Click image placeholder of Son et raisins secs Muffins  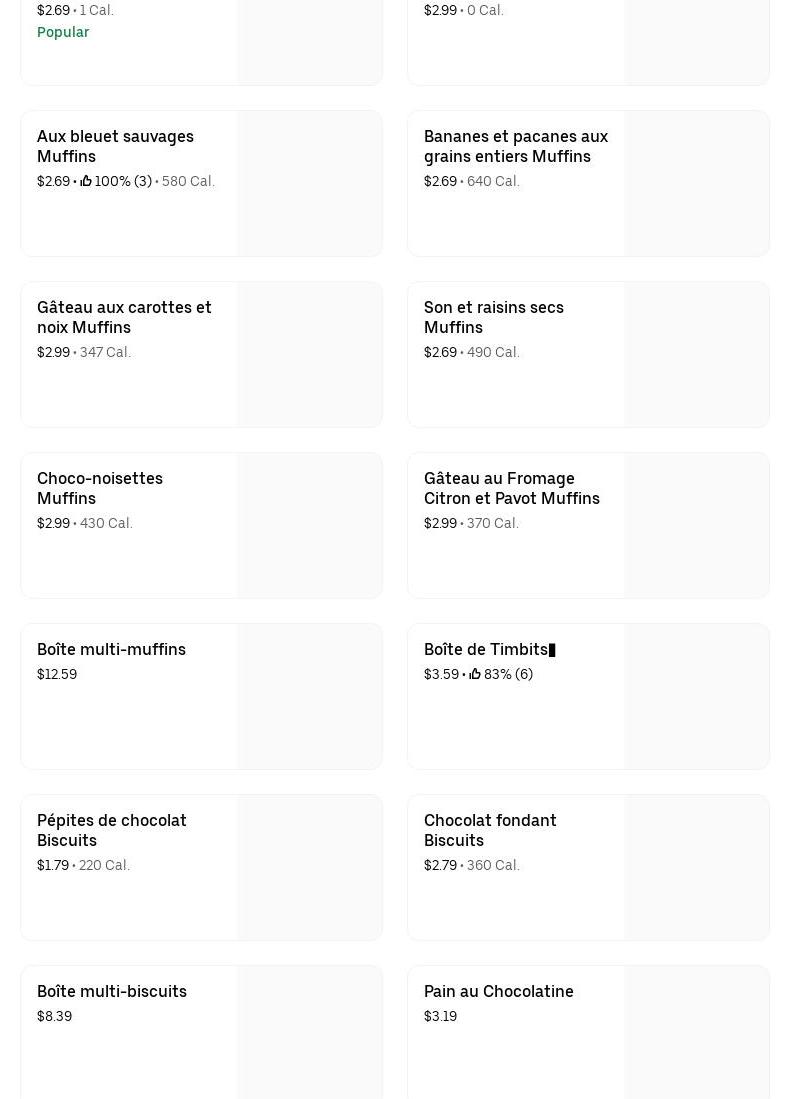click(696, 355)
